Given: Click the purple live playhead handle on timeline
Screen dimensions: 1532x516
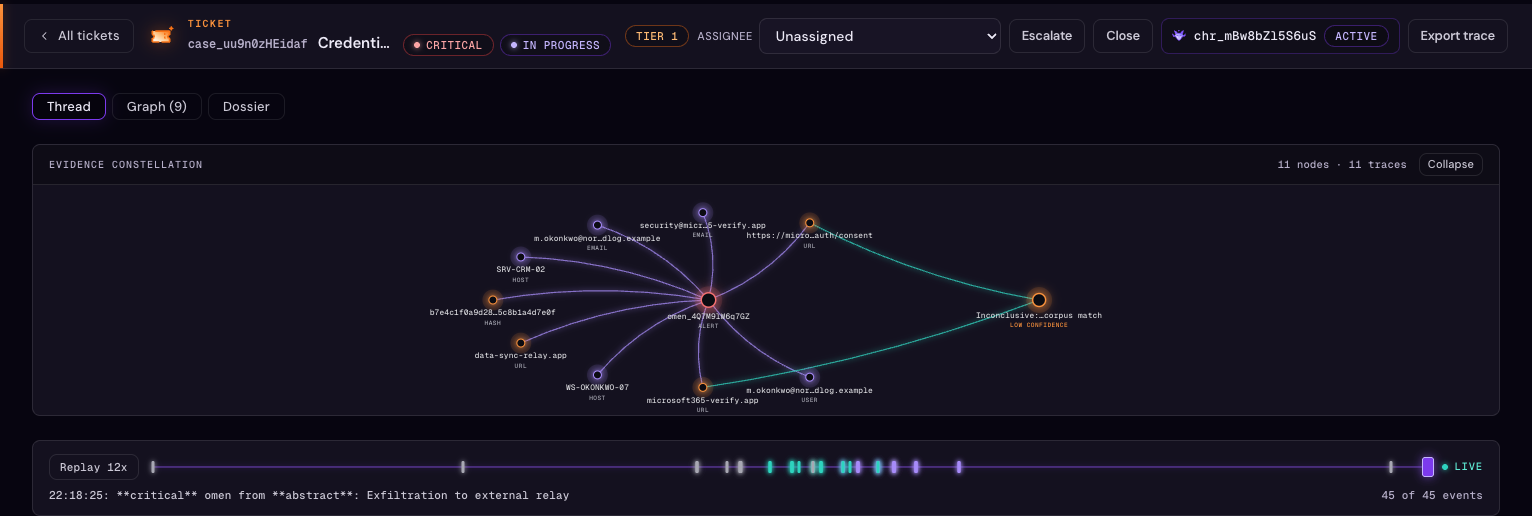Looking at the screenshot, I should point(1428,467).
